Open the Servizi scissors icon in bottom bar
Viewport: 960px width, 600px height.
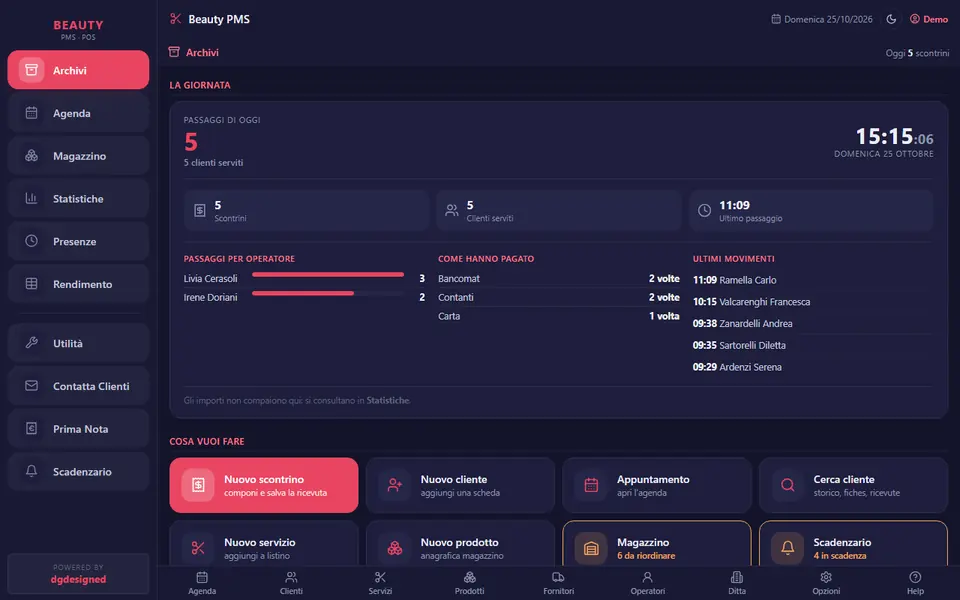coord(380,577)
